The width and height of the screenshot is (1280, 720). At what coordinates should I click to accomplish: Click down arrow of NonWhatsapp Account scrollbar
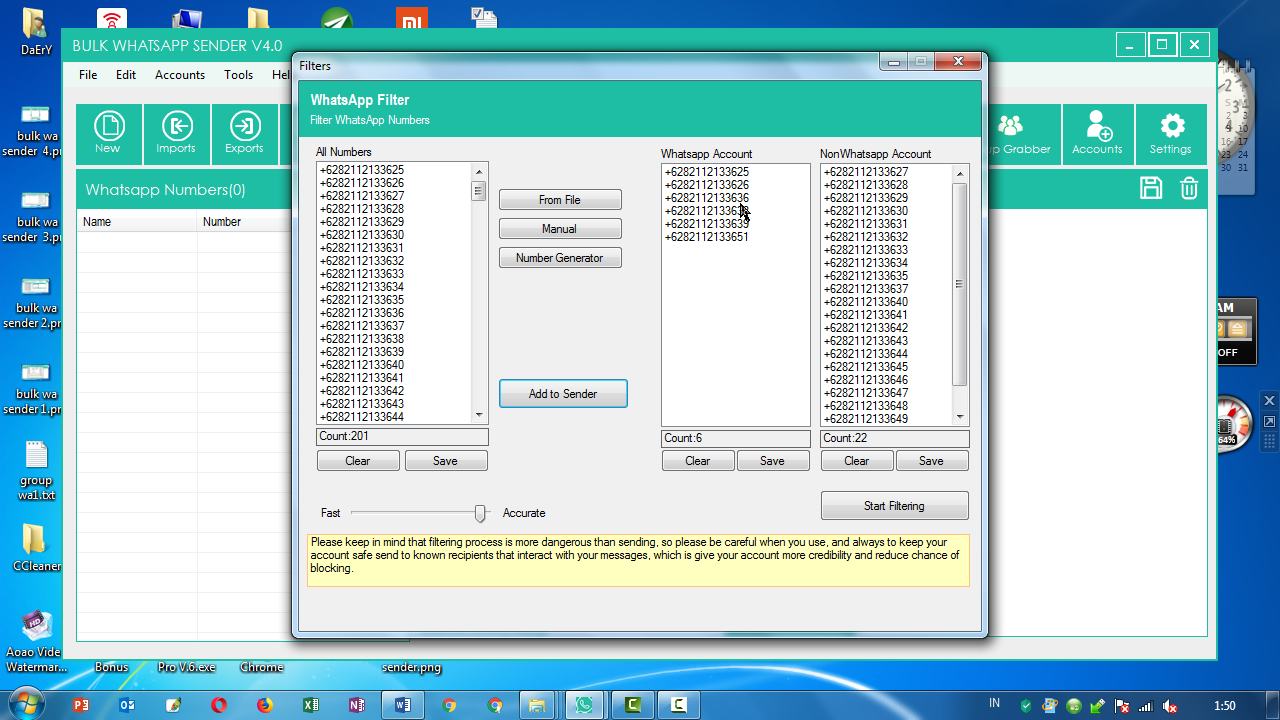[960, 417]
